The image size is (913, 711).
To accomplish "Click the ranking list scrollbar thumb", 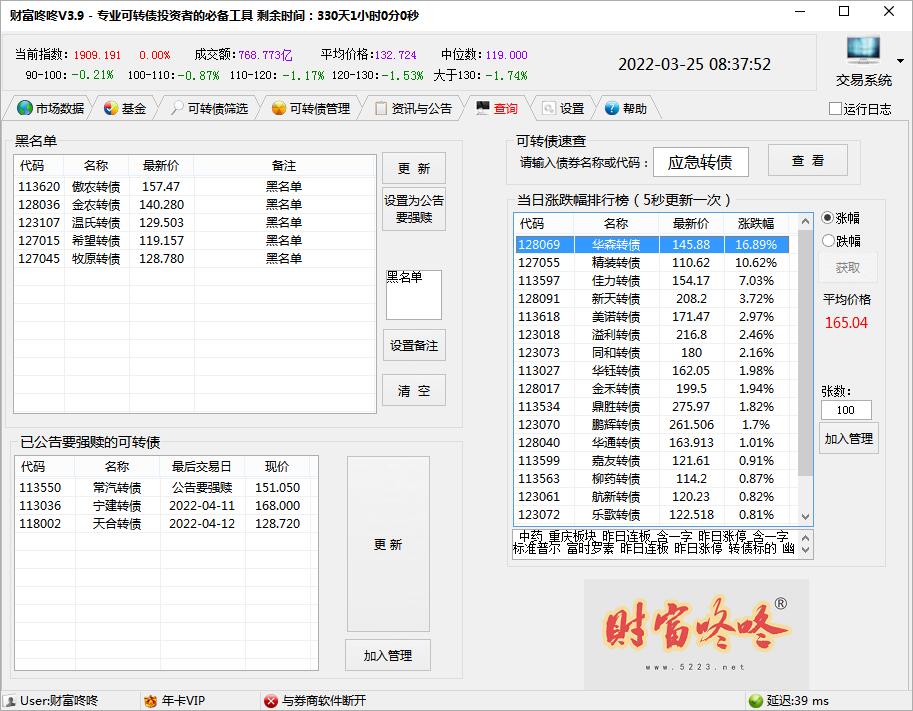I will pyautogui.click(x=805, y=352).
